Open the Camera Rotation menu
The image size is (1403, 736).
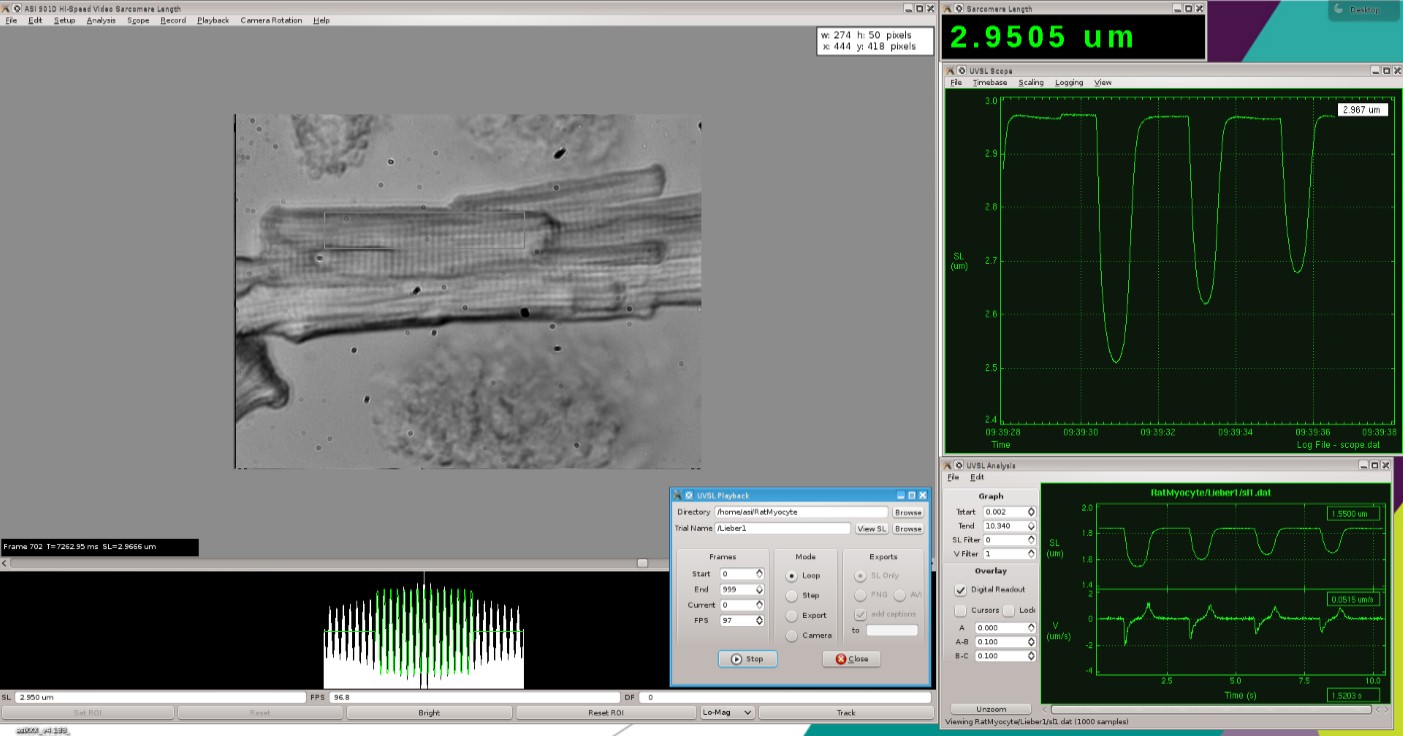pos(271,20)
